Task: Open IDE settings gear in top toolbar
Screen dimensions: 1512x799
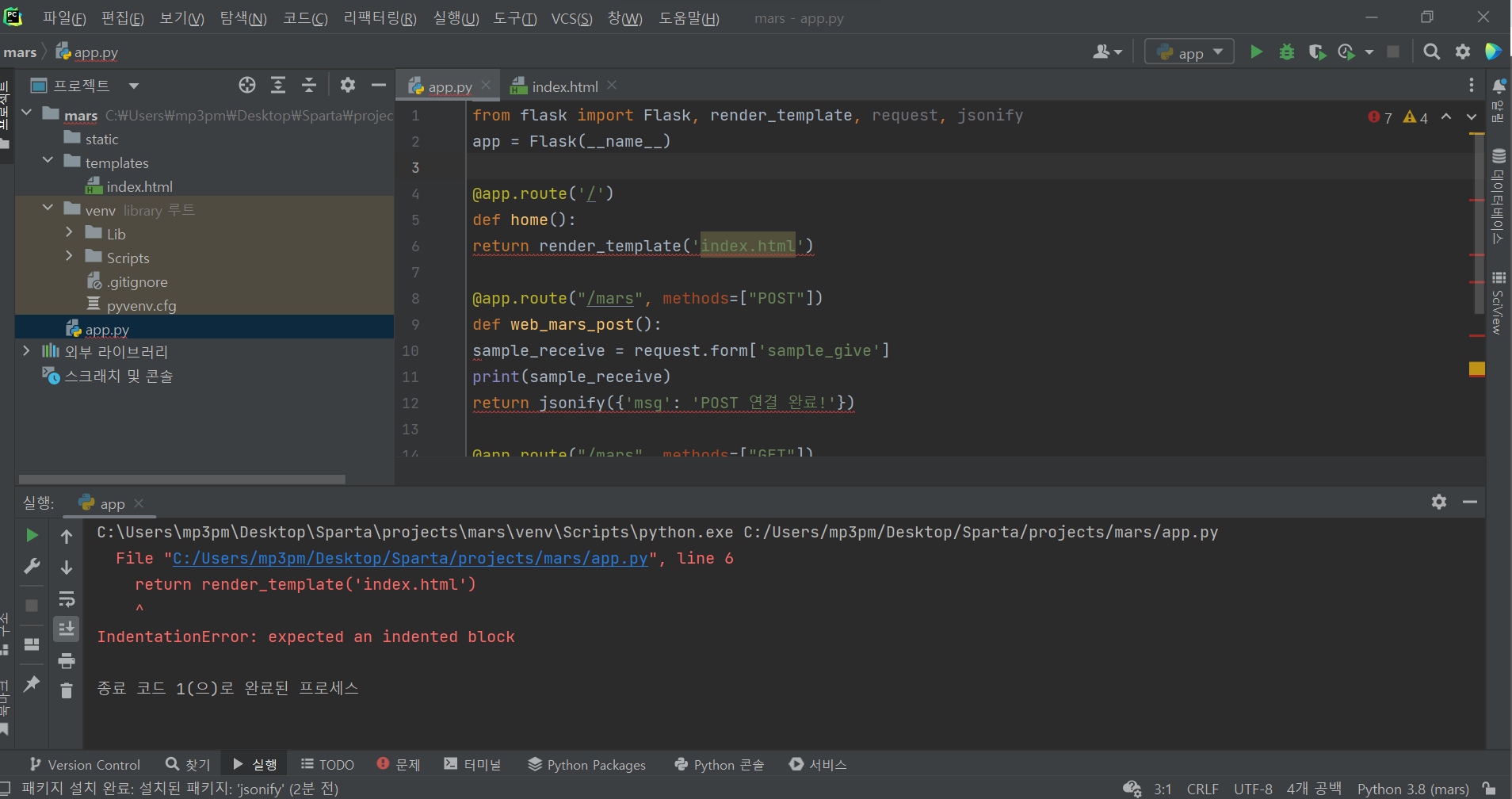Action: click(x=1463, y=52)
